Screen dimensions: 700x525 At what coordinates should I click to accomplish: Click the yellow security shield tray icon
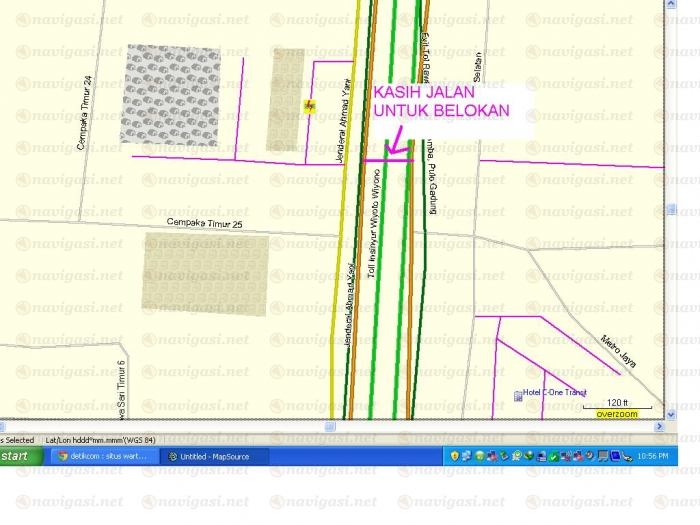[x=453, y=456]
